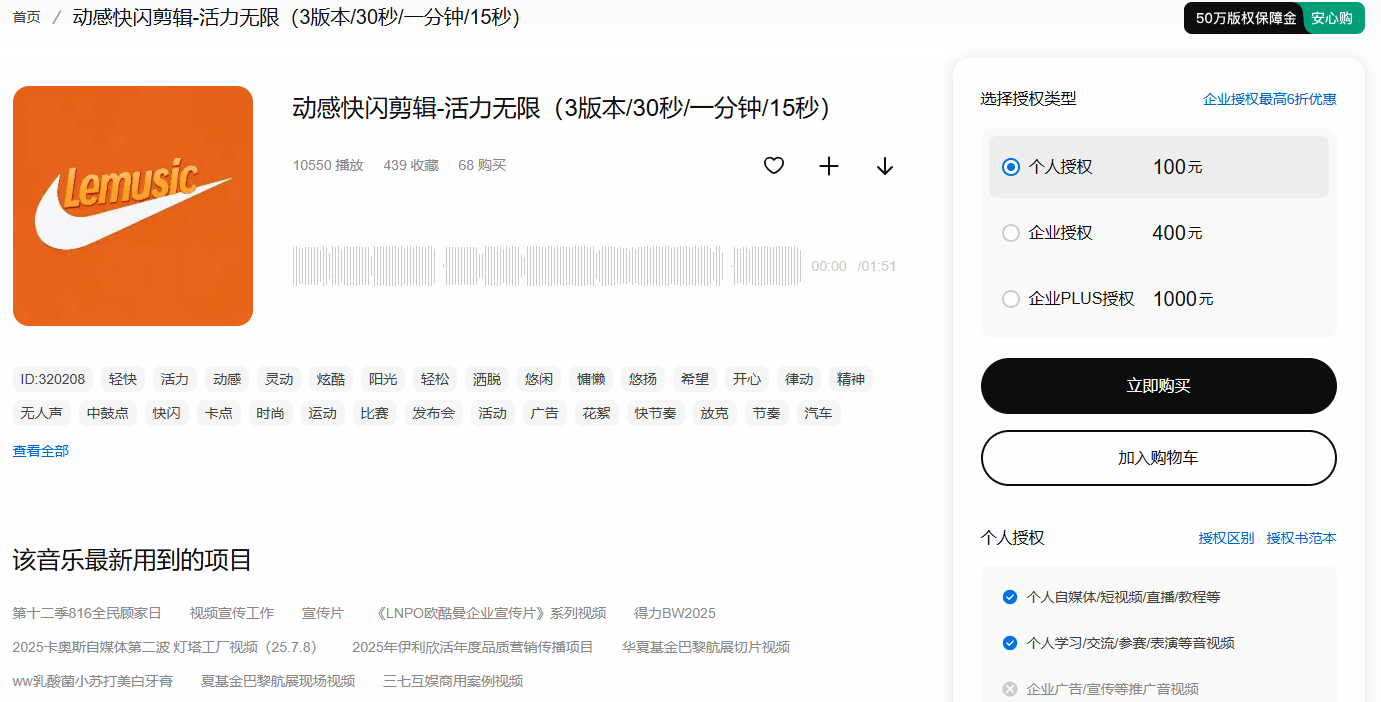Select the 企业授权 radio option

(x=1011, y=233)
